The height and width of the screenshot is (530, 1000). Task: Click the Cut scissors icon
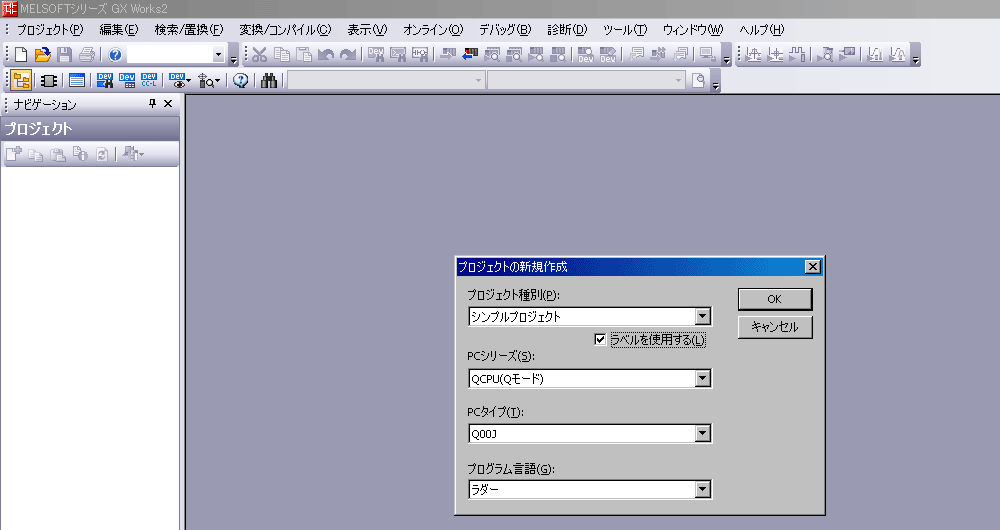click(x=259, y=55)
